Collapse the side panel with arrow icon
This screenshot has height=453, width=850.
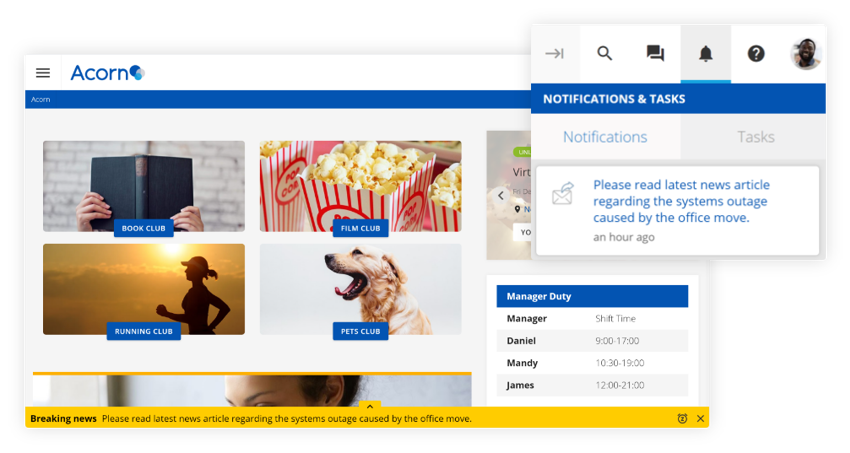[555, 54]
